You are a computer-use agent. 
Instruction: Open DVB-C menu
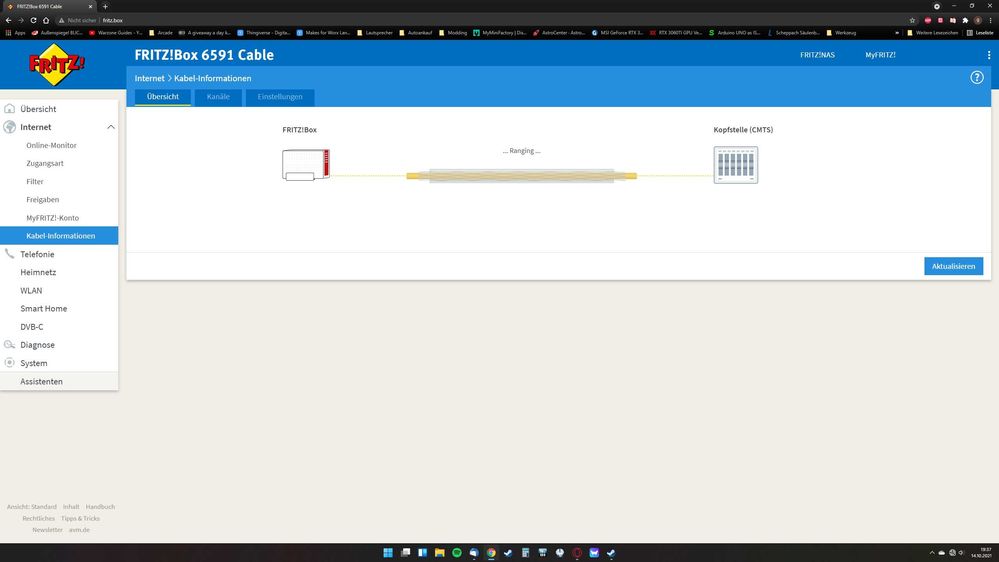pos(32,327)
